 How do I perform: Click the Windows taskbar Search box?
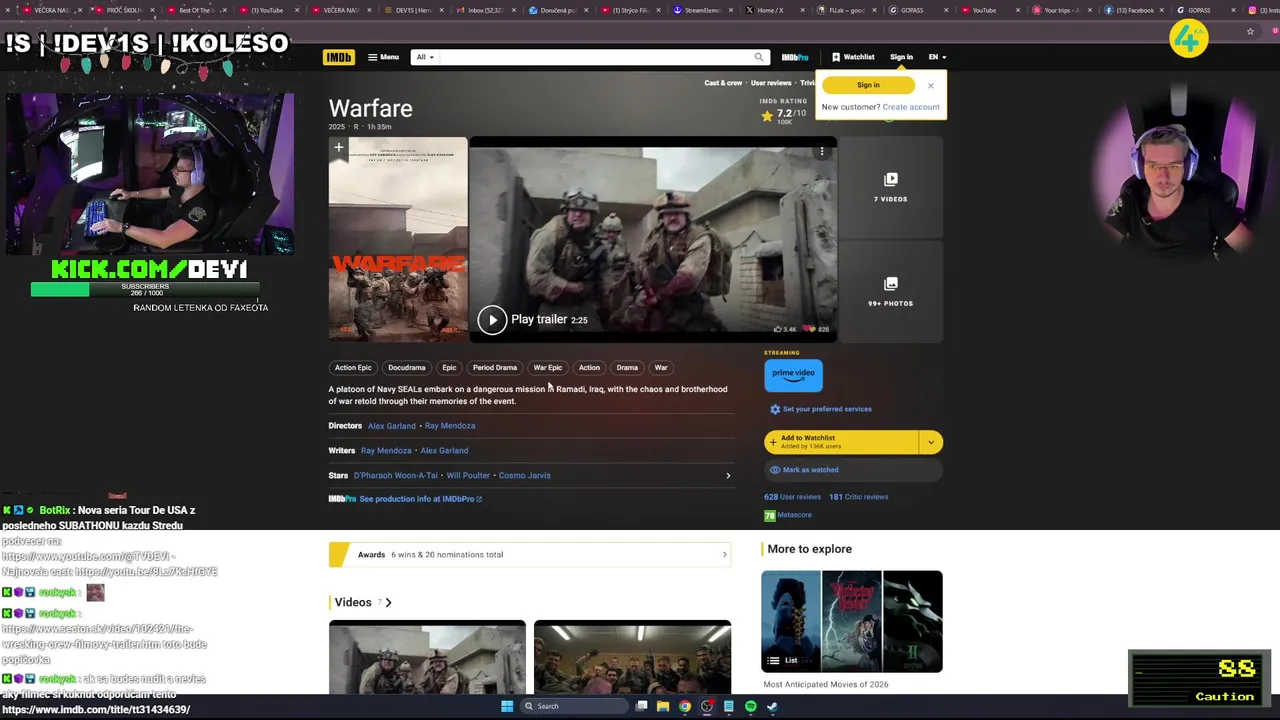(x=572, y=706)
